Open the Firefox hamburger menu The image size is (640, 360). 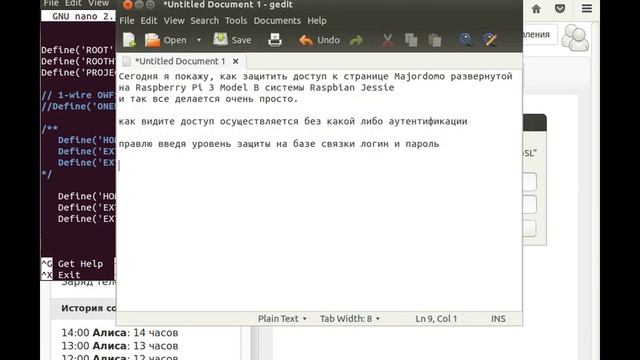tap(587, 9)
